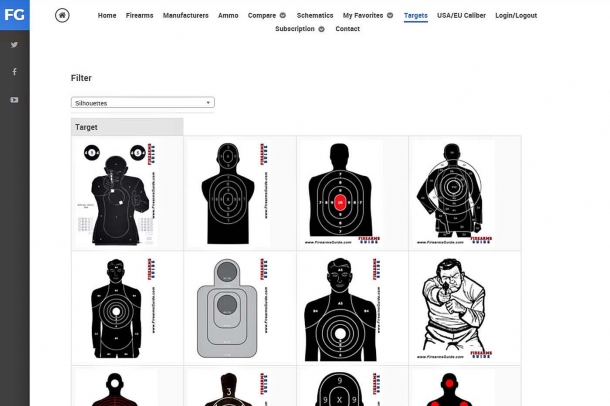Open the full-body silhouette with white bullseye

pyautogui.click(x=116, y=308)
